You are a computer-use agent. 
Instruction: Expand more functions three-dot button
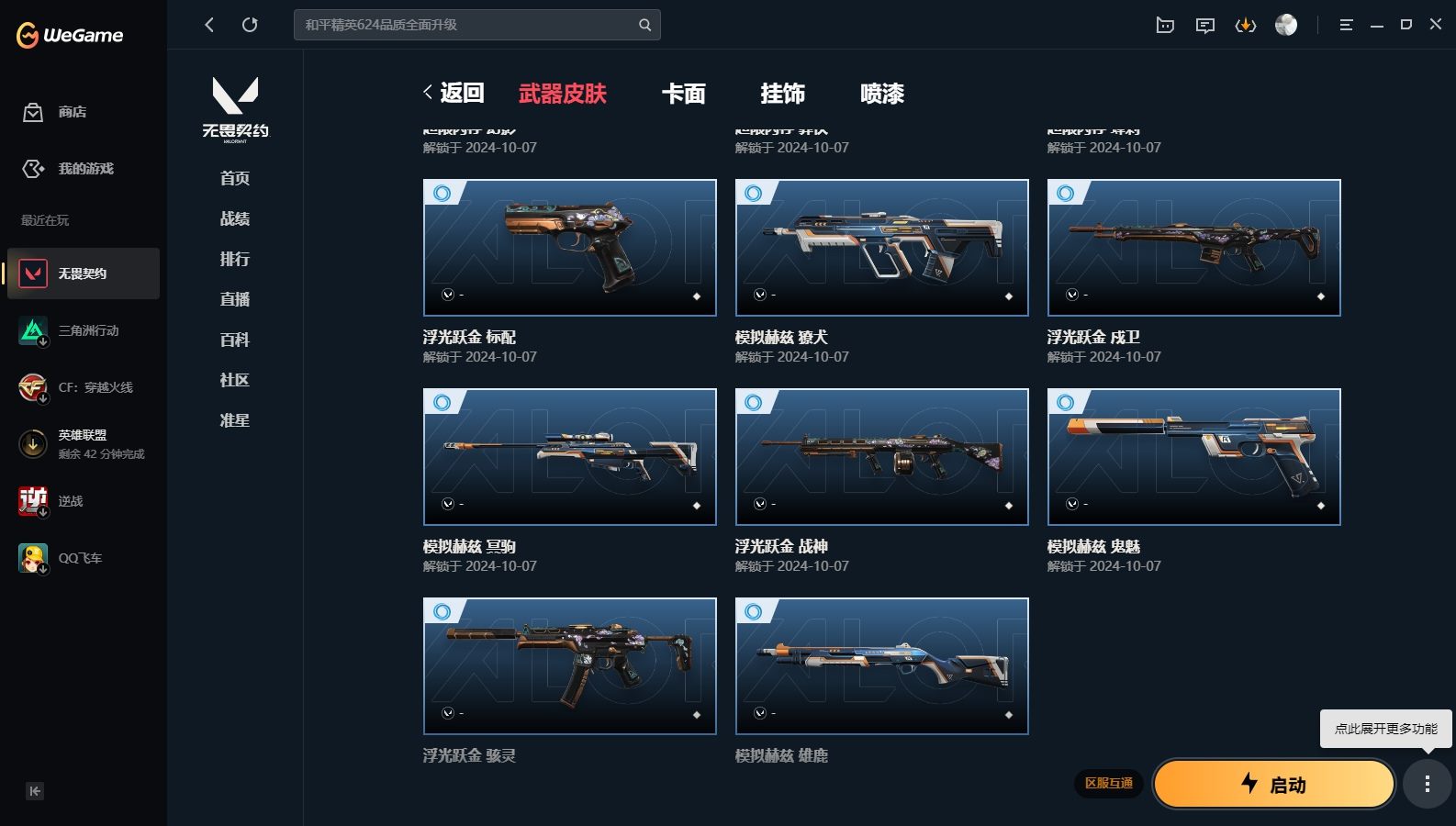[1428, 784]
